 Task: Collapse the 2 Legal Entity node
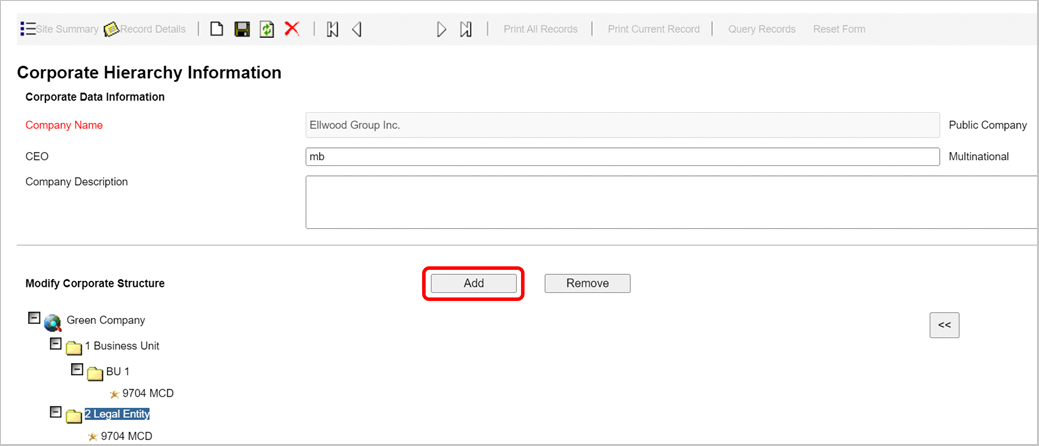56,411
